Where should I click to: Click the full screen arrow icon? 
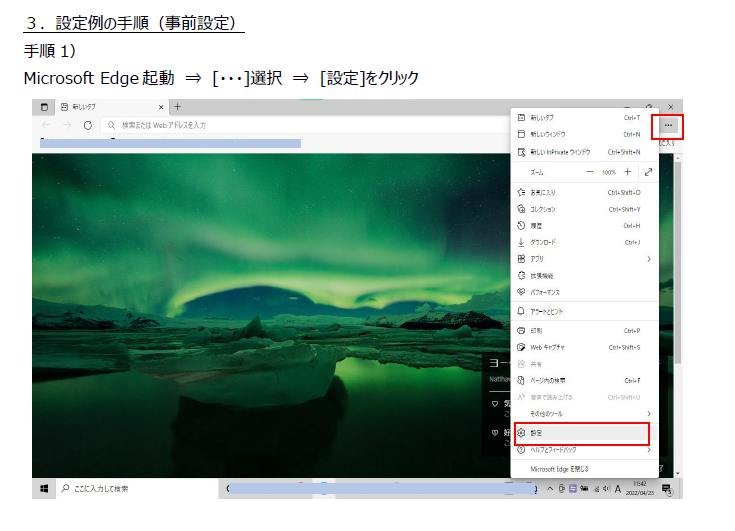point(648,172)
